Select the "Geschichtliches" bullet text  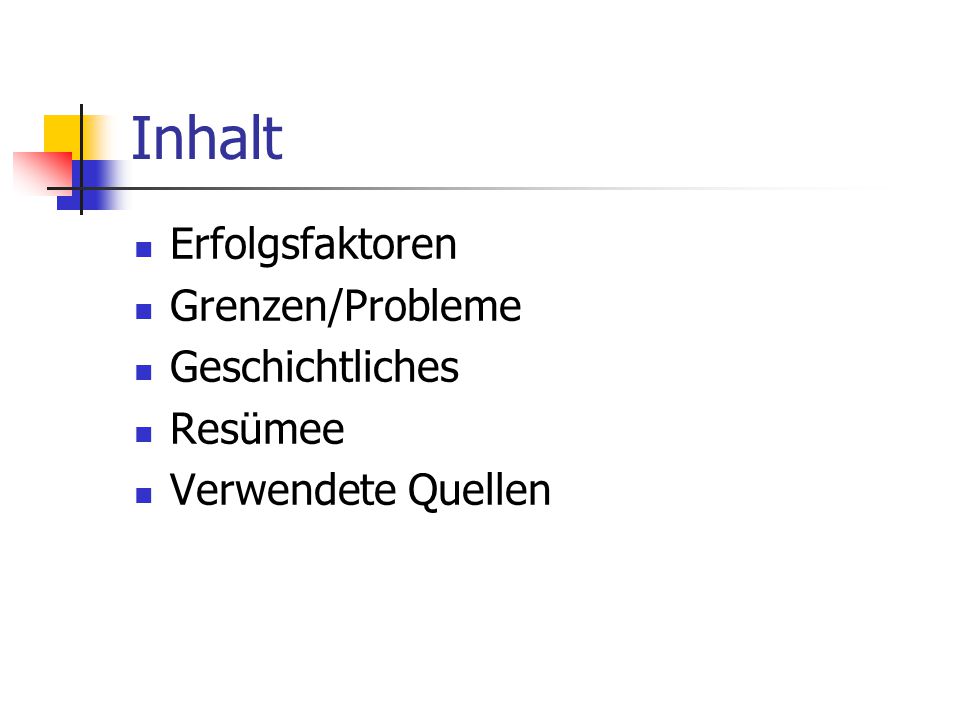pyautogui.click(x=314, y=367)
